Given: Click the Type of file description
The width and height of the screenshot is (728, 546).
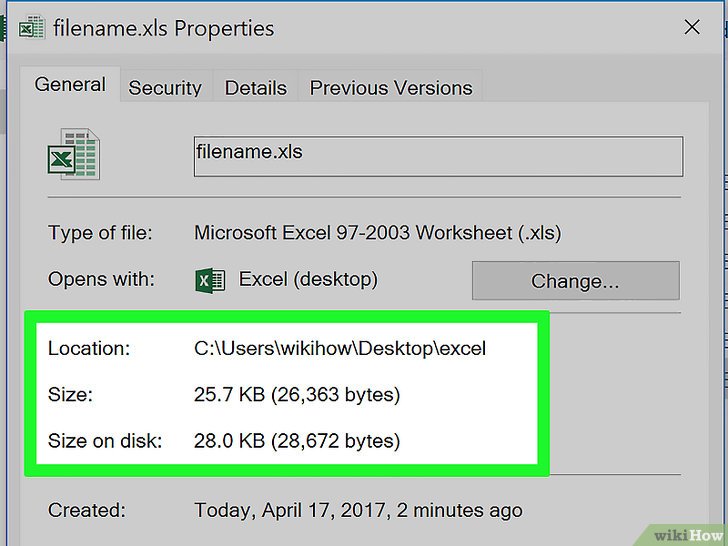Looking at the screenshot, I should pyautogui.click(x=377, y=233).
